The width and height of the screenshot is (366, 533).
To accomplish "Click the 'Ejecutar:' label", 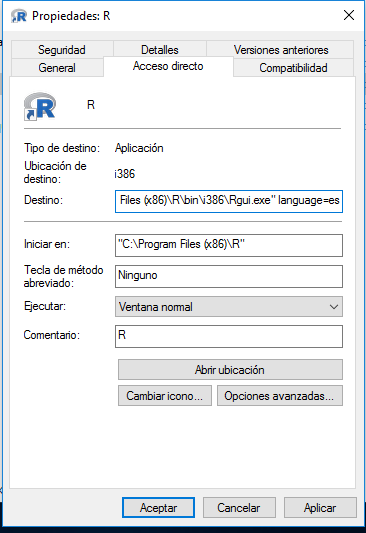I will click(x=45, y=306).
